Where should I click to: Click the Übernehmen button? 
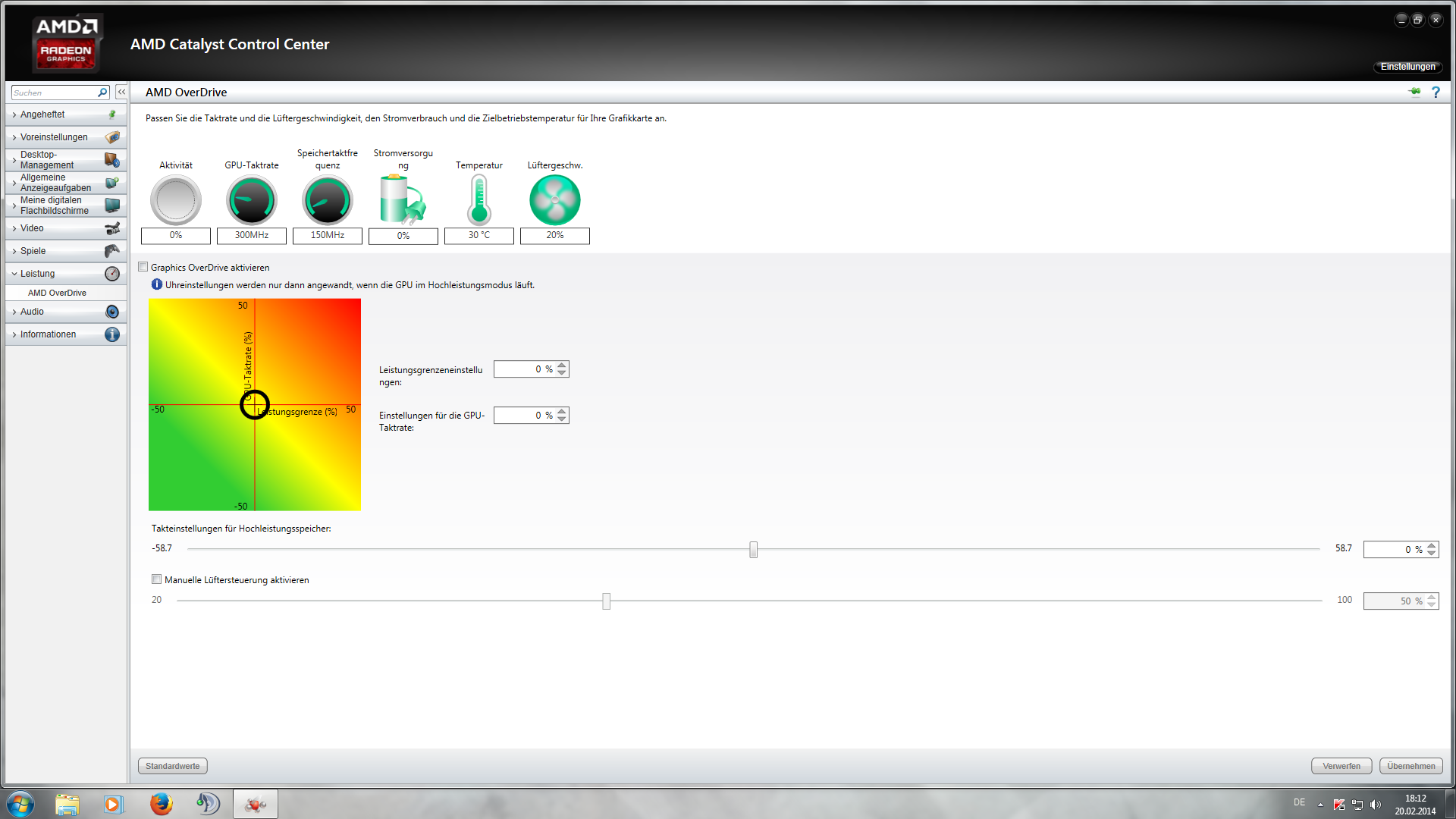coord(1410,766)
